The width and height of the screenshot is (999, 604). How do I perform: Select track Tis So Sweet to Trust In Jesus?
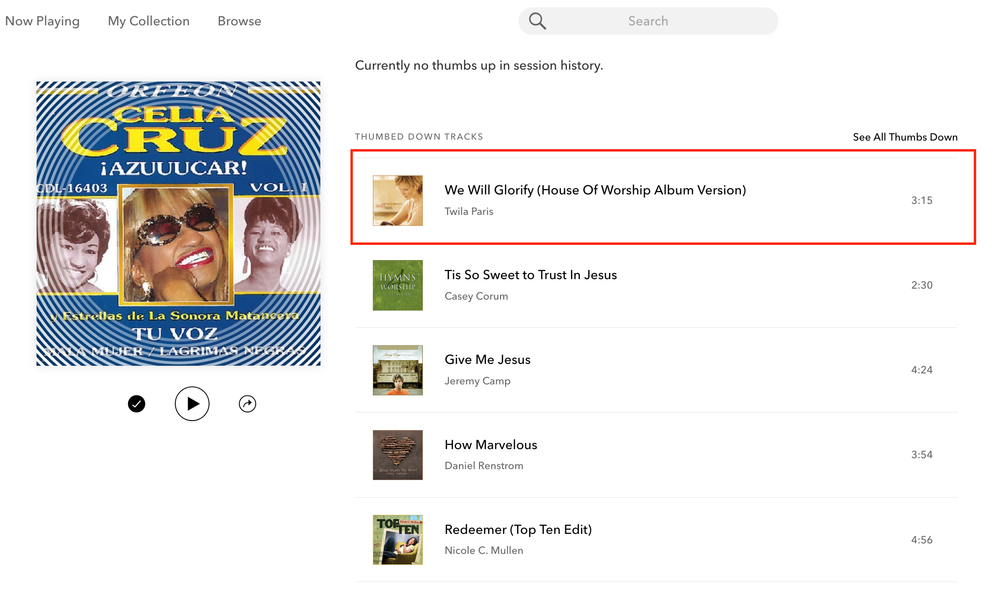click(x=530, y=275)
